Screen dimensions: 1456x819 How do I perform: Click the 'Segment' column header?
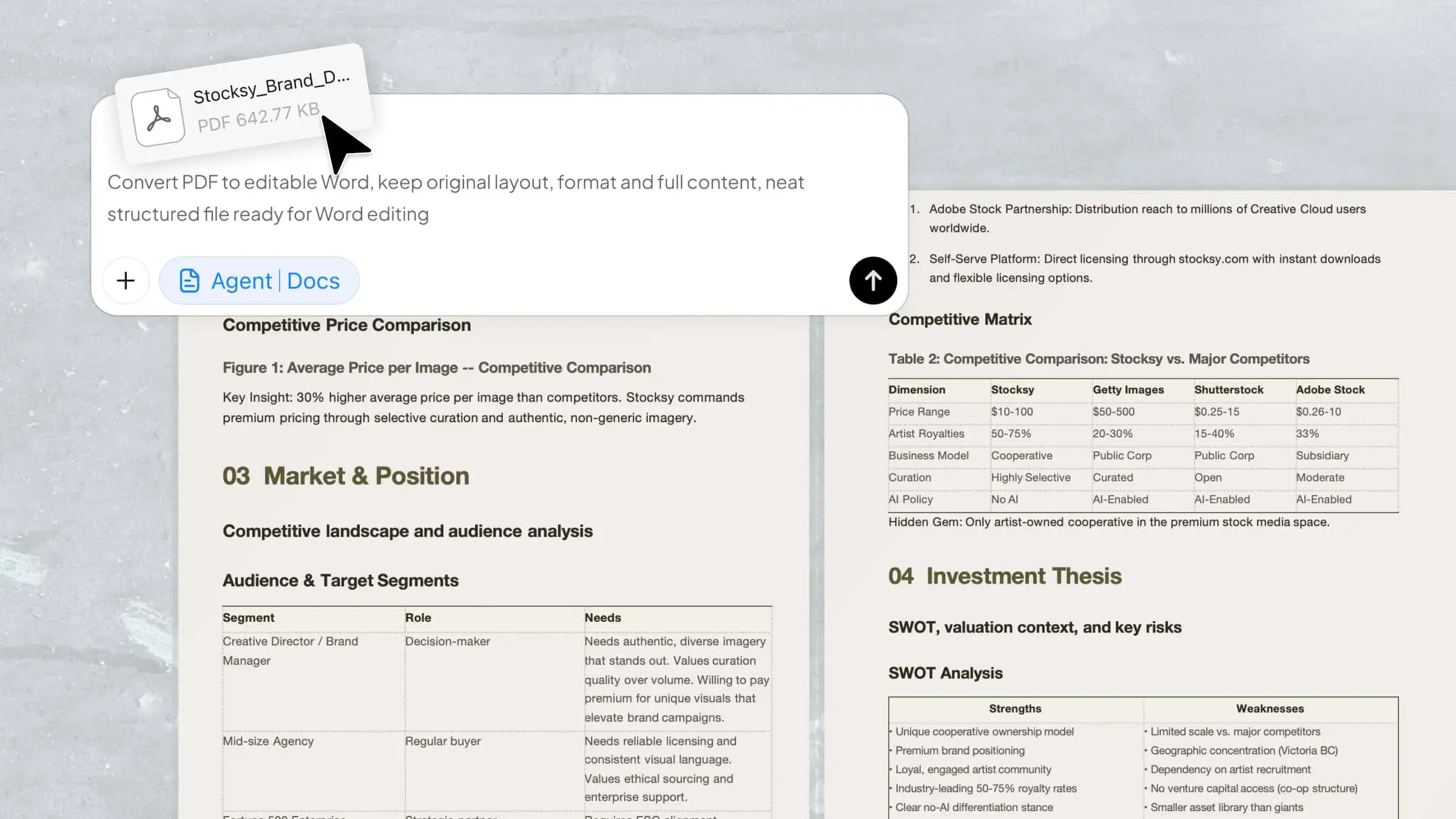pos(248,618)
